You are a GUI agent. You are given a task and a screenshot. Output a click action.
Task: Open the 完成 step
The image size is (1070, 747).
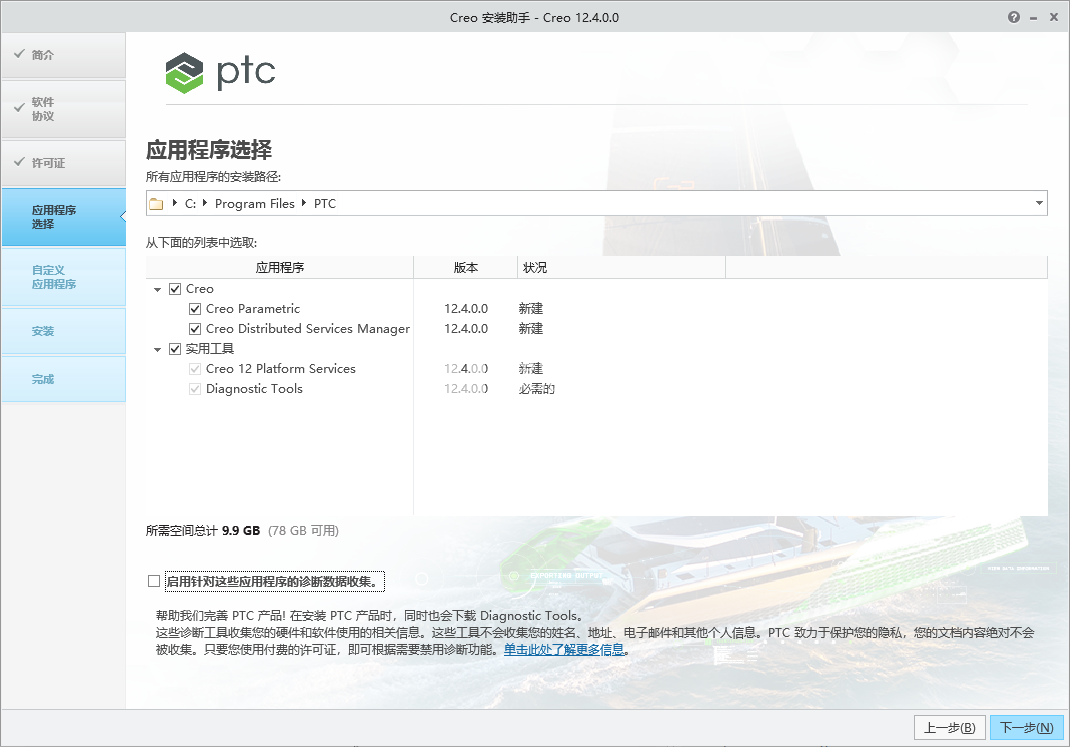point(63,379)
